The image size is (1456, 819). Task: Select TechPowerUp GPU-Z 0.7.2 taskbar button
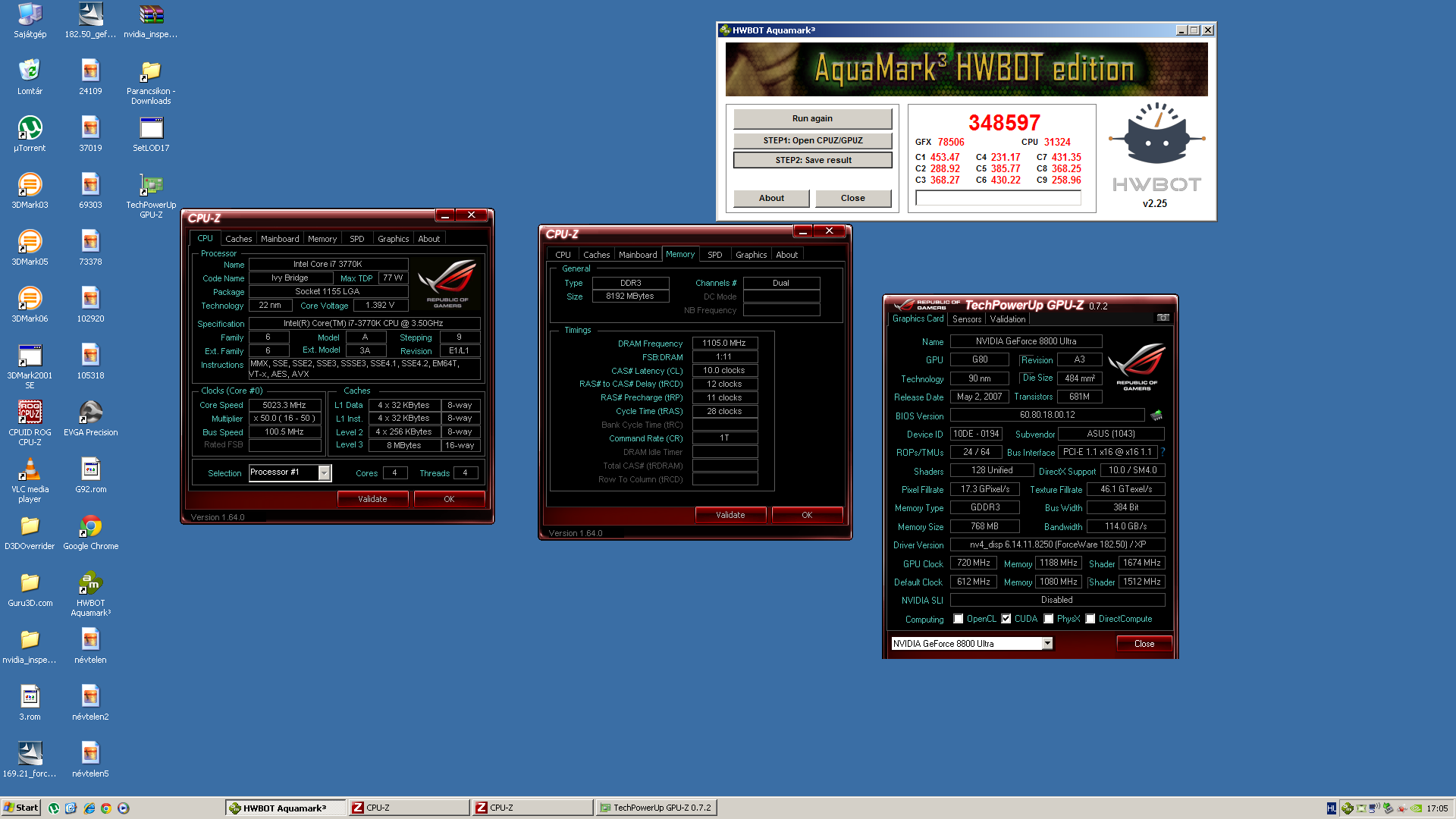(656, 808)
